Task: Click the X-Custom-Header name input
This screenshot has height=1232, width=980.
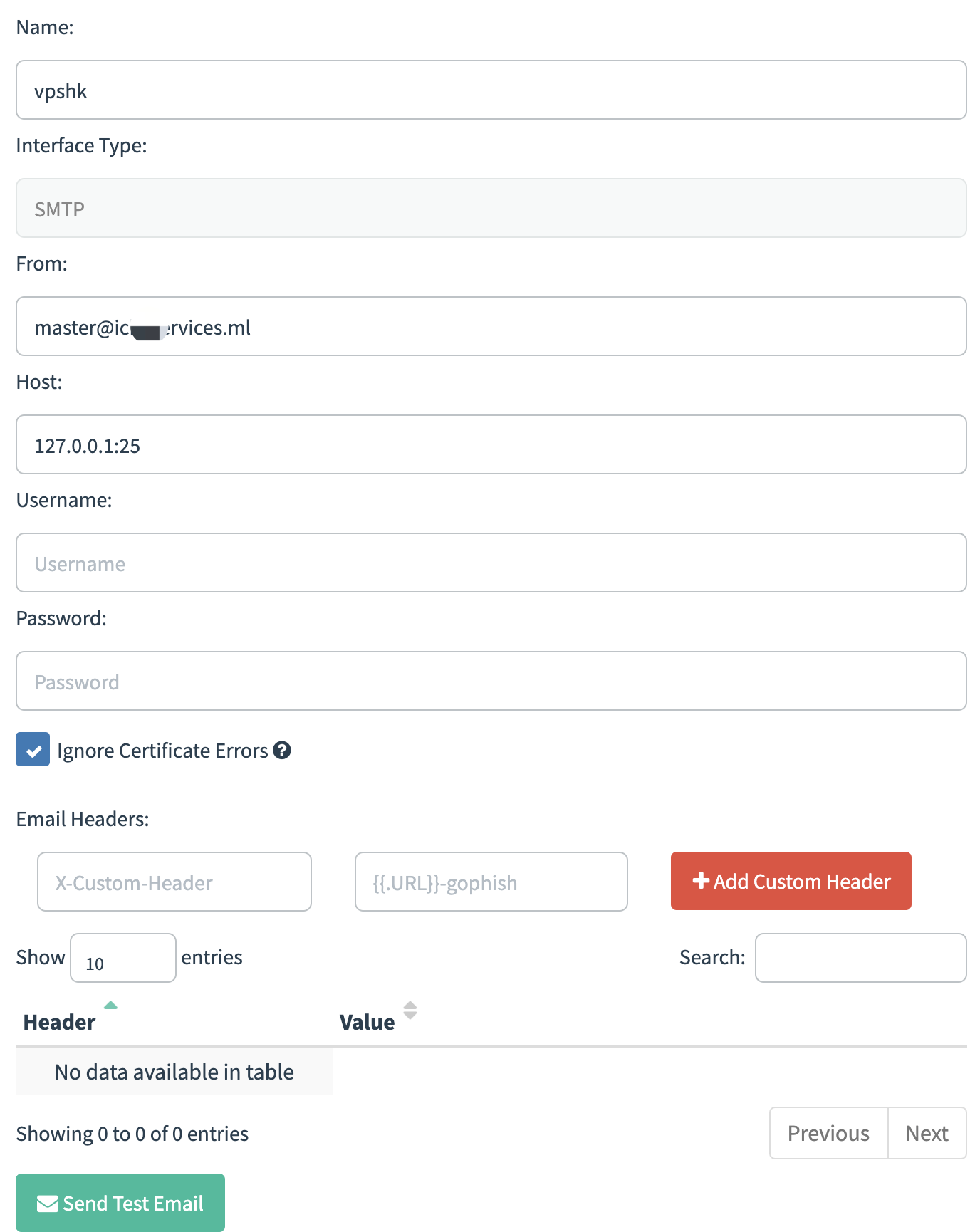Action: tap(174, 882)
